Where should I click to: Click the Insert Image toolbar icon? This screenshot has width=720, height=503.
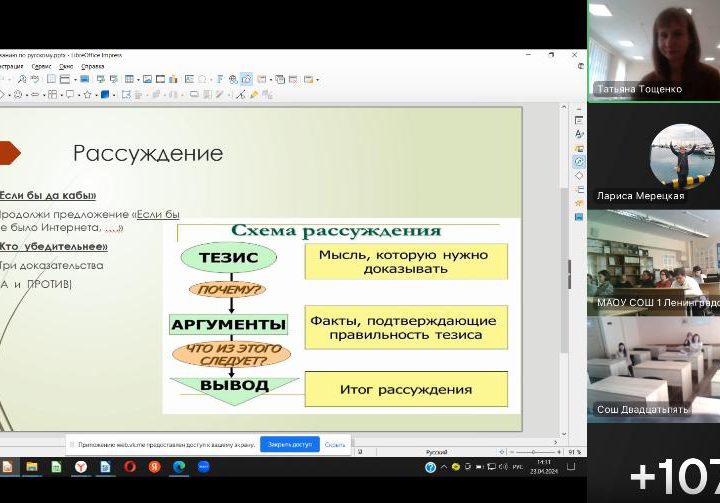point(146,79)
